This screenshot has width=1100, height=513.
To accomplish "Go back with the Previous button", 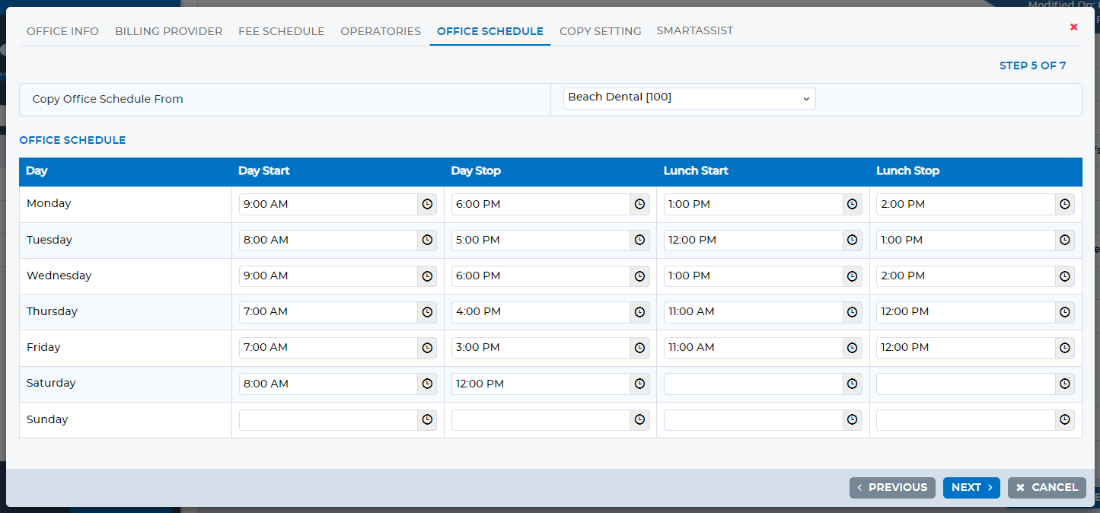I will pyautogui.click(x=892, y=488).
